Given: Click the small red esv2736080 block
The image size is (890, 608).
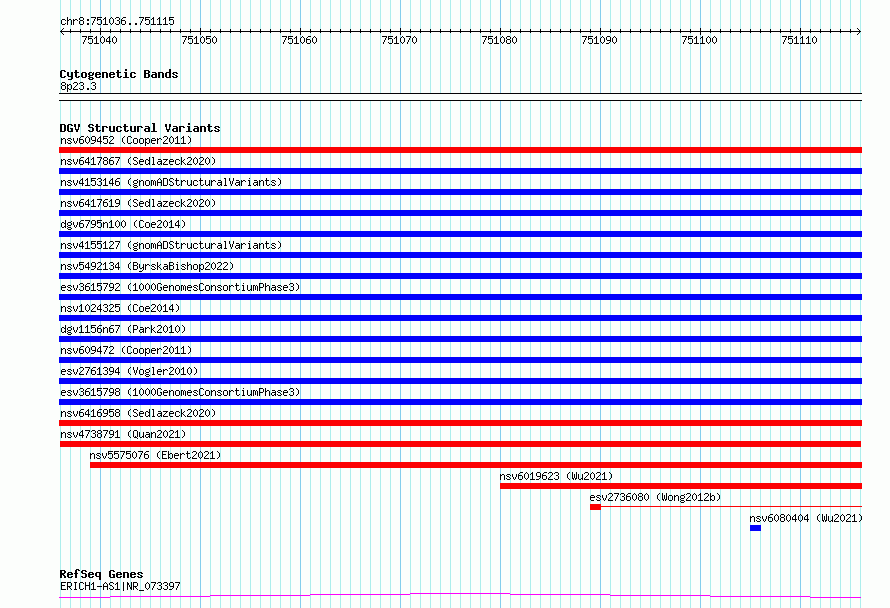Looking at the screenshot, I should pos(595,507).
